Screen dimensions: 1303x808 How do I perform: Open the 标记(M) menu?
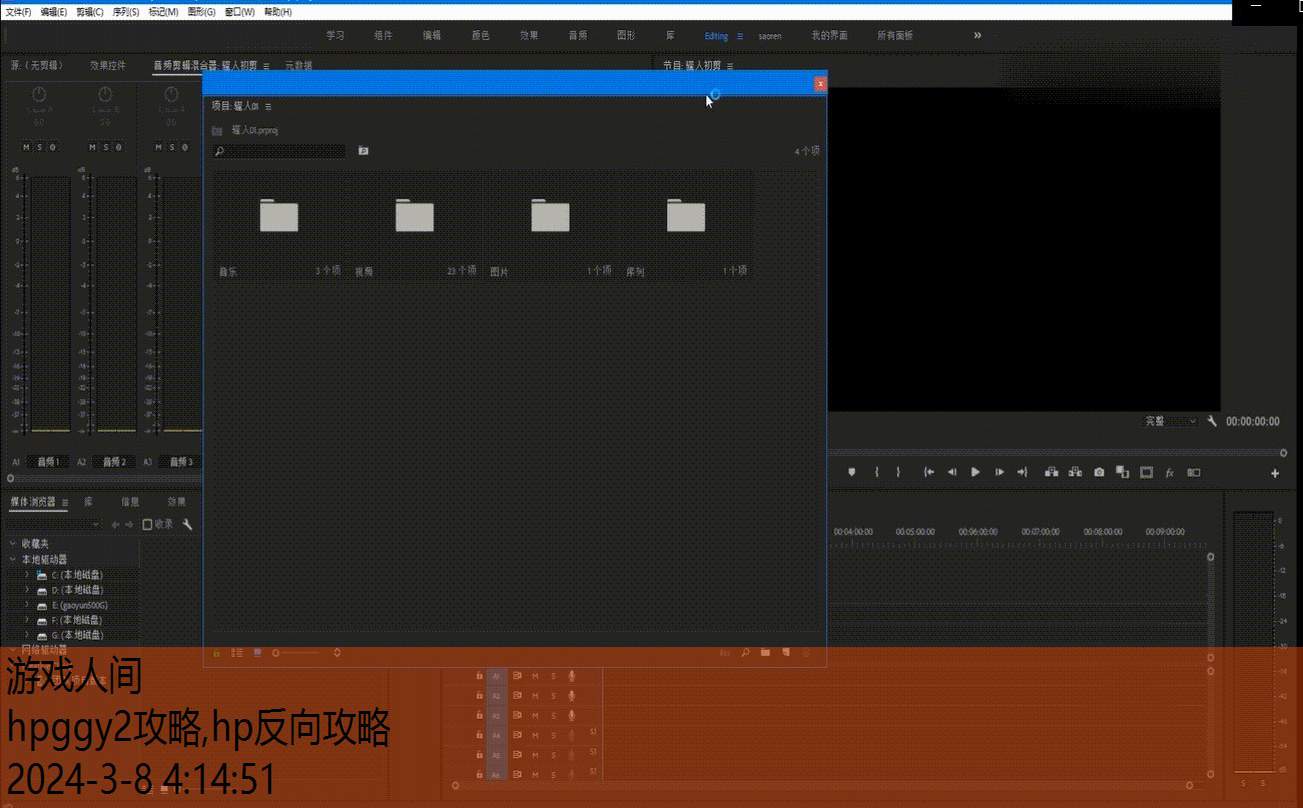pos(163,12)
